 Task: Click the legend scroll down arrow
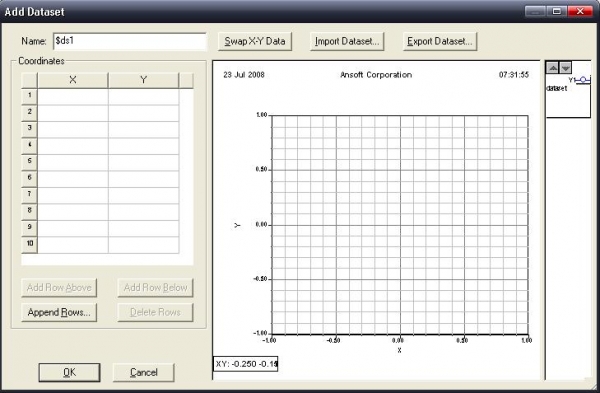point(565,68)
